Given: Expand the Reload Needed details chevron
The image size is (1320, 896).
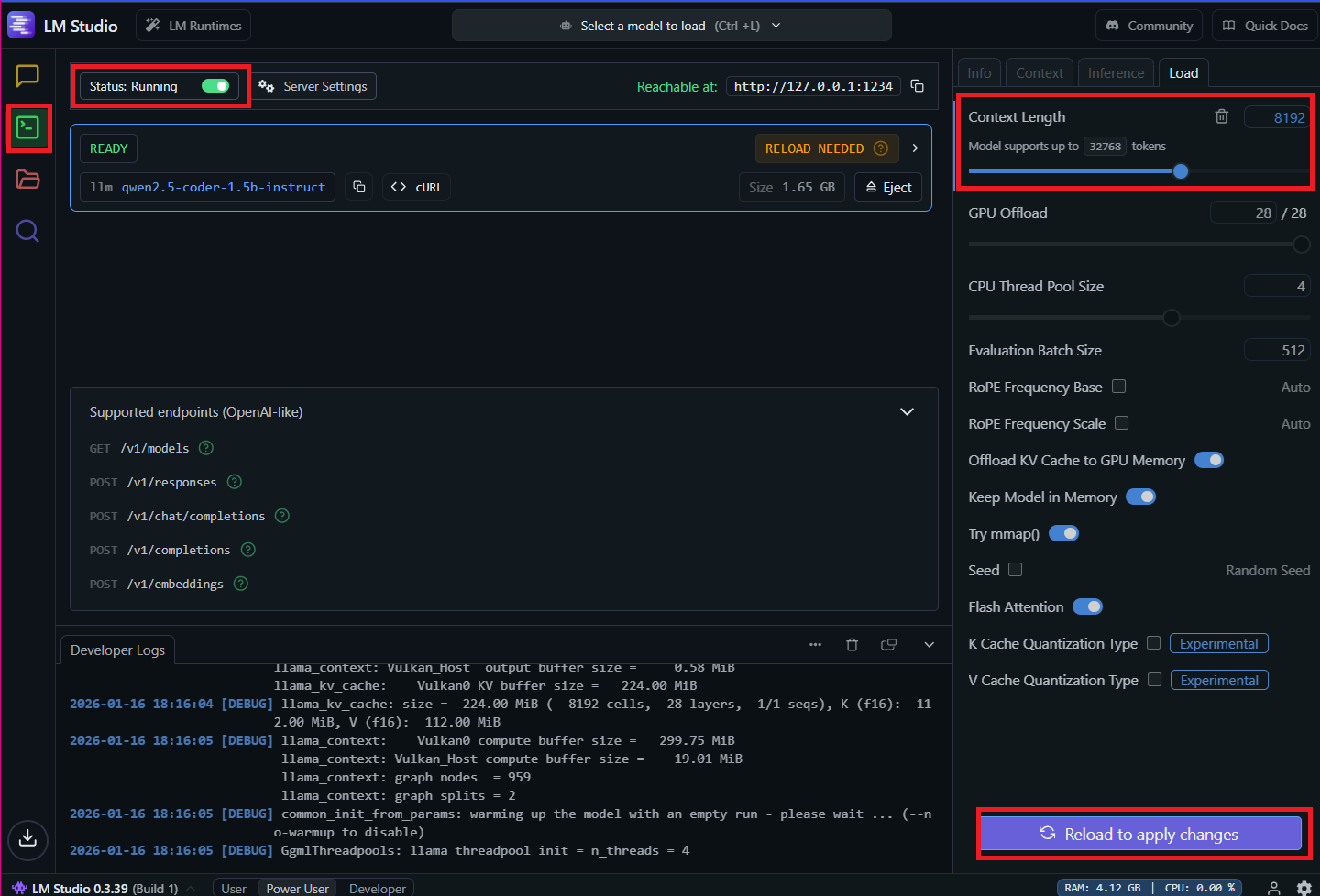Looking at the screenshot, I should pyautogui.click(x=914, y=148).
